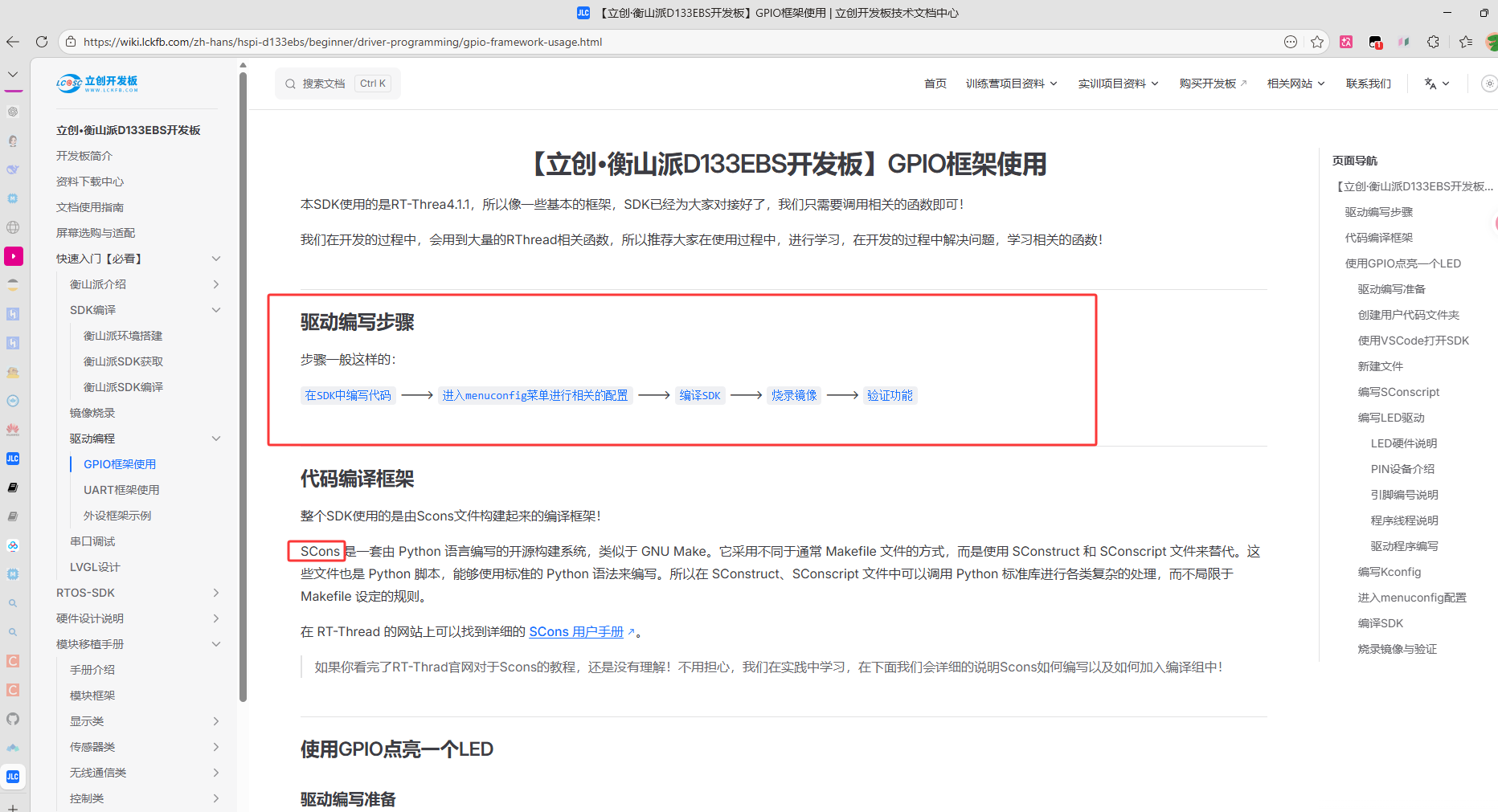Jump to 编写SConscript in page navigation
The image size is (1498, 812).
pyautogui.click(x=1398, y=392)
